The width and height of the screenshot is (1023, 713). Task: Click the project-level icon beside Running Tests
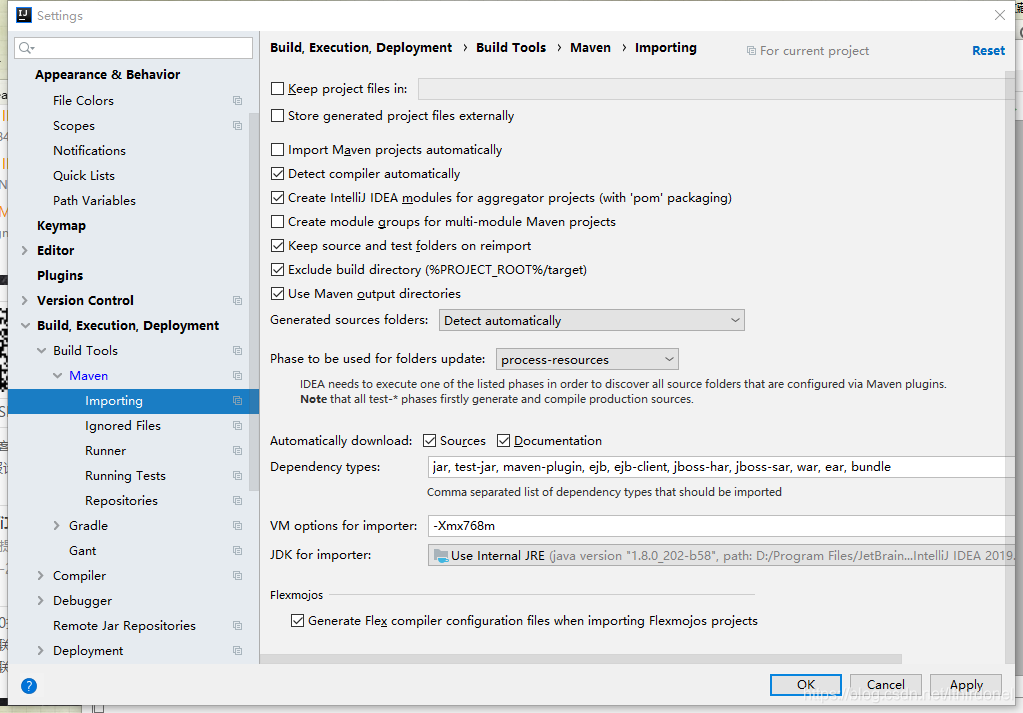237,476
